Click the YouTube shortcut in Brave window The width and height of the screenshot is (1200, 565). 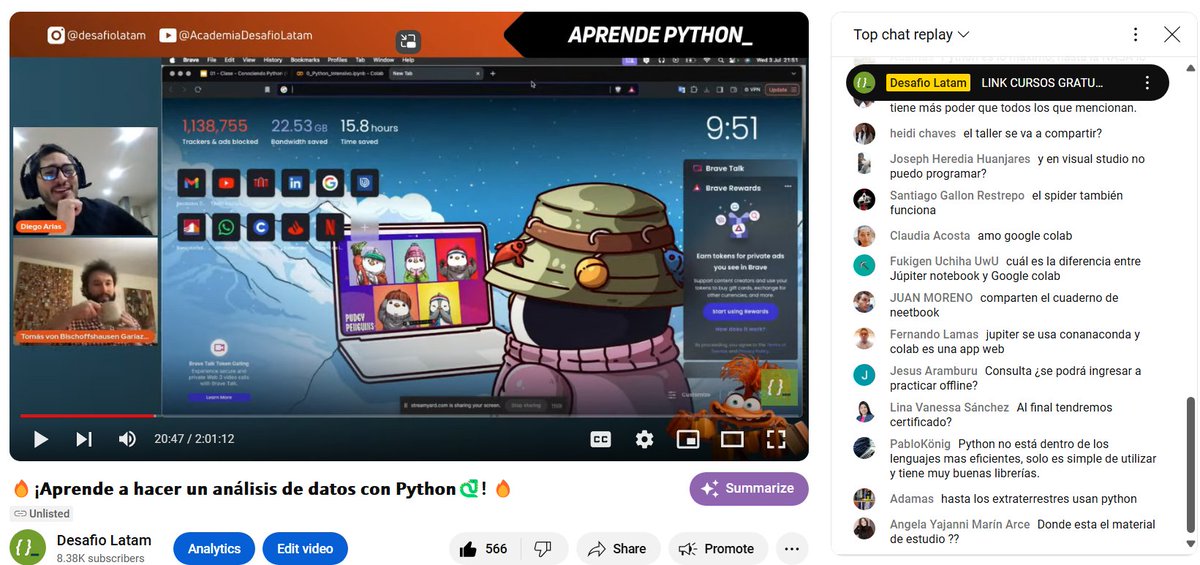pos(226,183)
